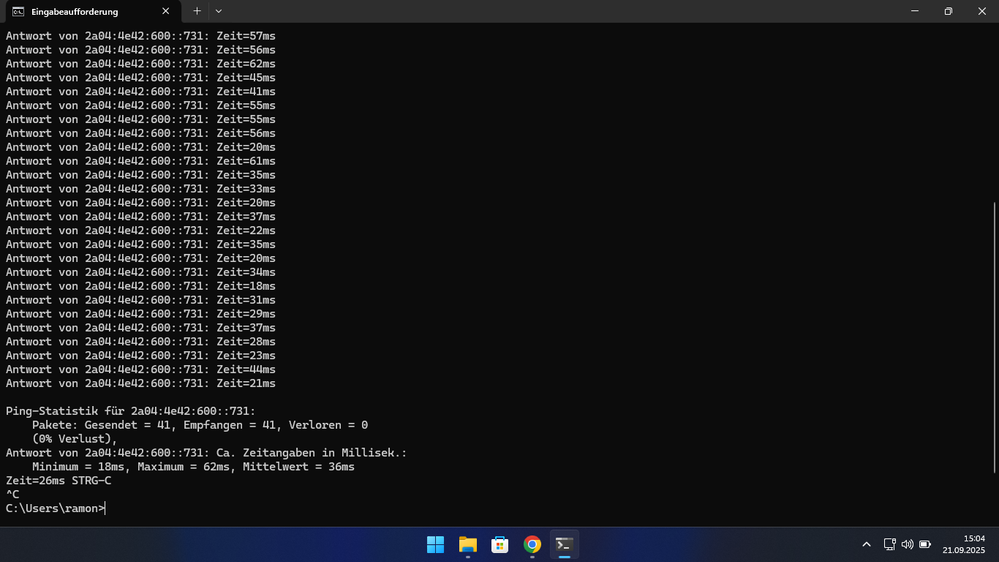Click the Minimum = 18ms statistics line
Viewport: 999px width, 562px height.
click(x=193, y=467)
